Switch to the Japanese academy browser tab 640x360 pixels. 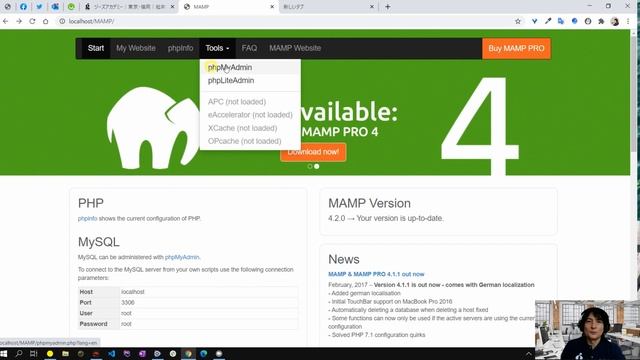(128, 7)
